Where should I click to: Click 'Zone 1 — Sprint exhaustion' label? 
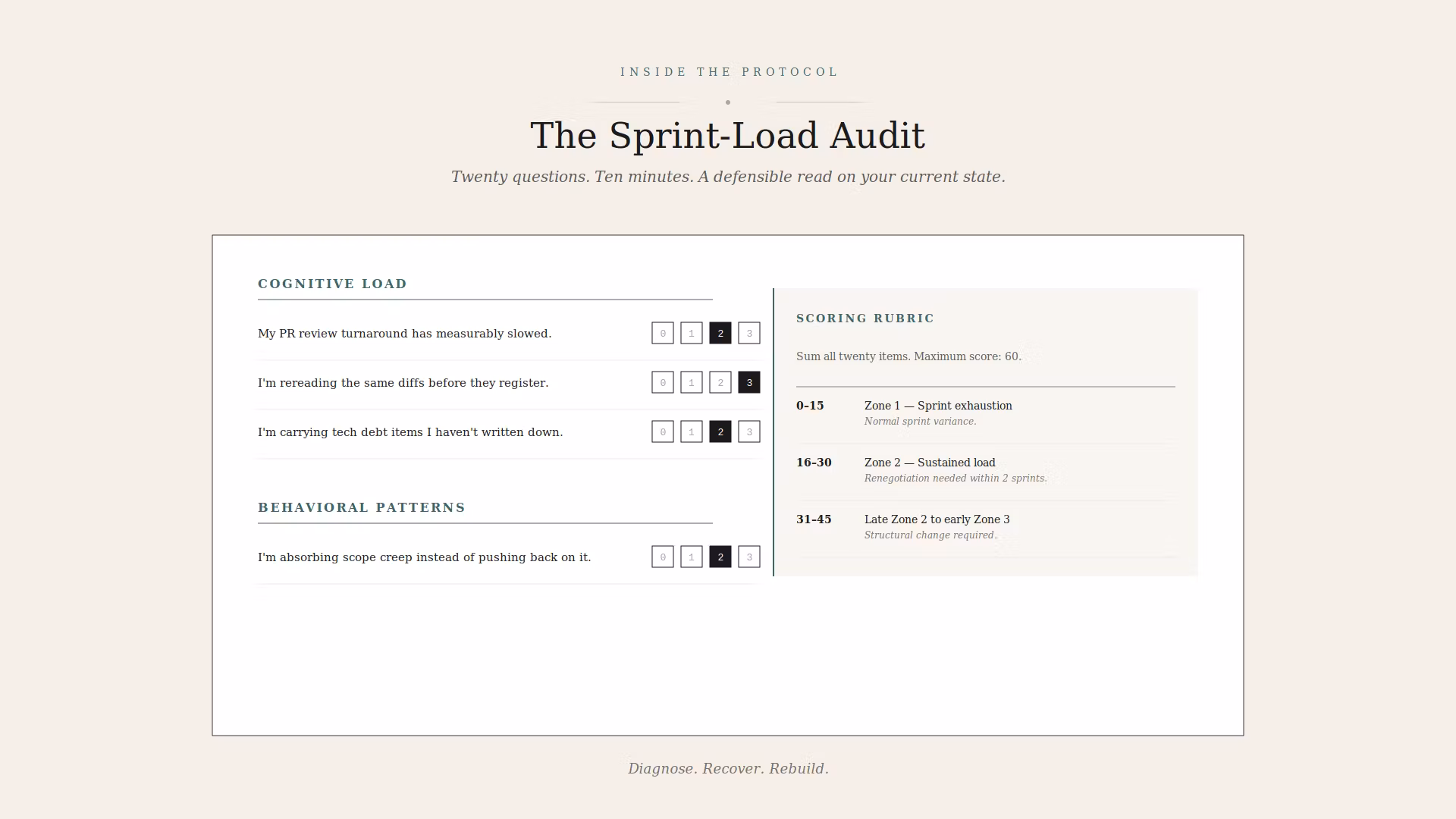pos(938,406)
